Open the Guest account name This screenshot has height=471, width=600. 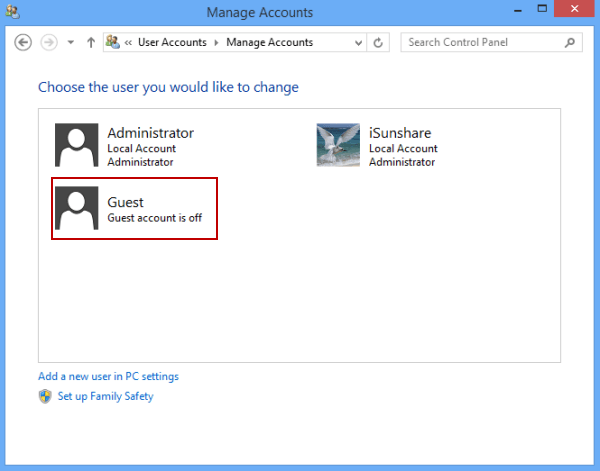pos(126,202)
